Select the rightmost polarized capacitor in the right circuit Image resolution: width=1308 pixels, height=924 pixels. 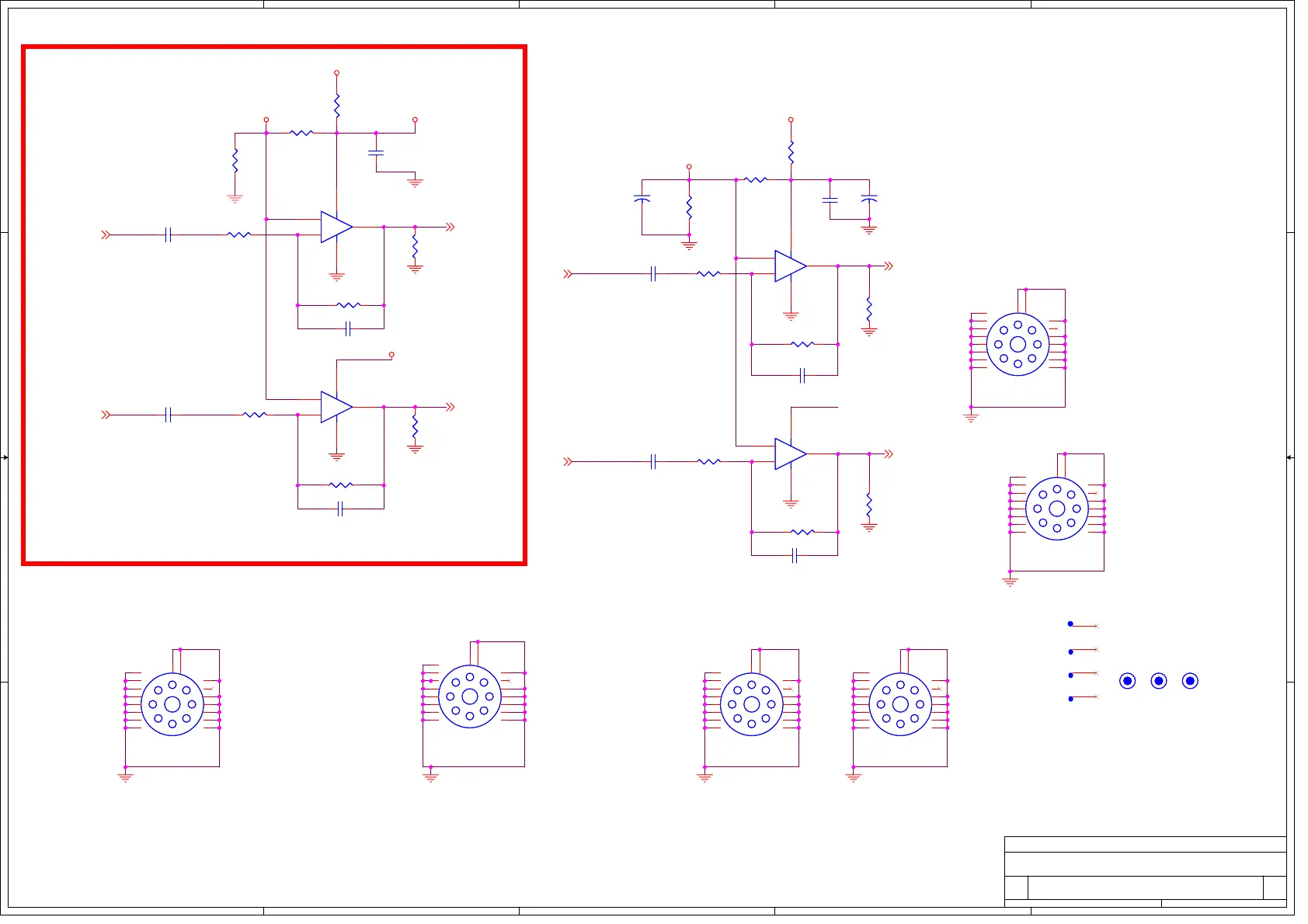(869, 200)
